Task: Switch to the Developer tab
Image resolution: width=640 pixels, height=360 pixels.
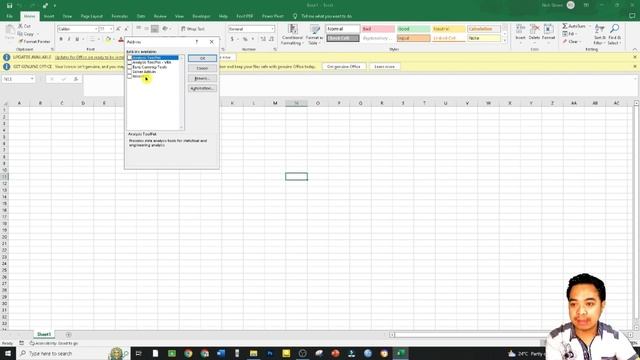Action: click(201, 16)
